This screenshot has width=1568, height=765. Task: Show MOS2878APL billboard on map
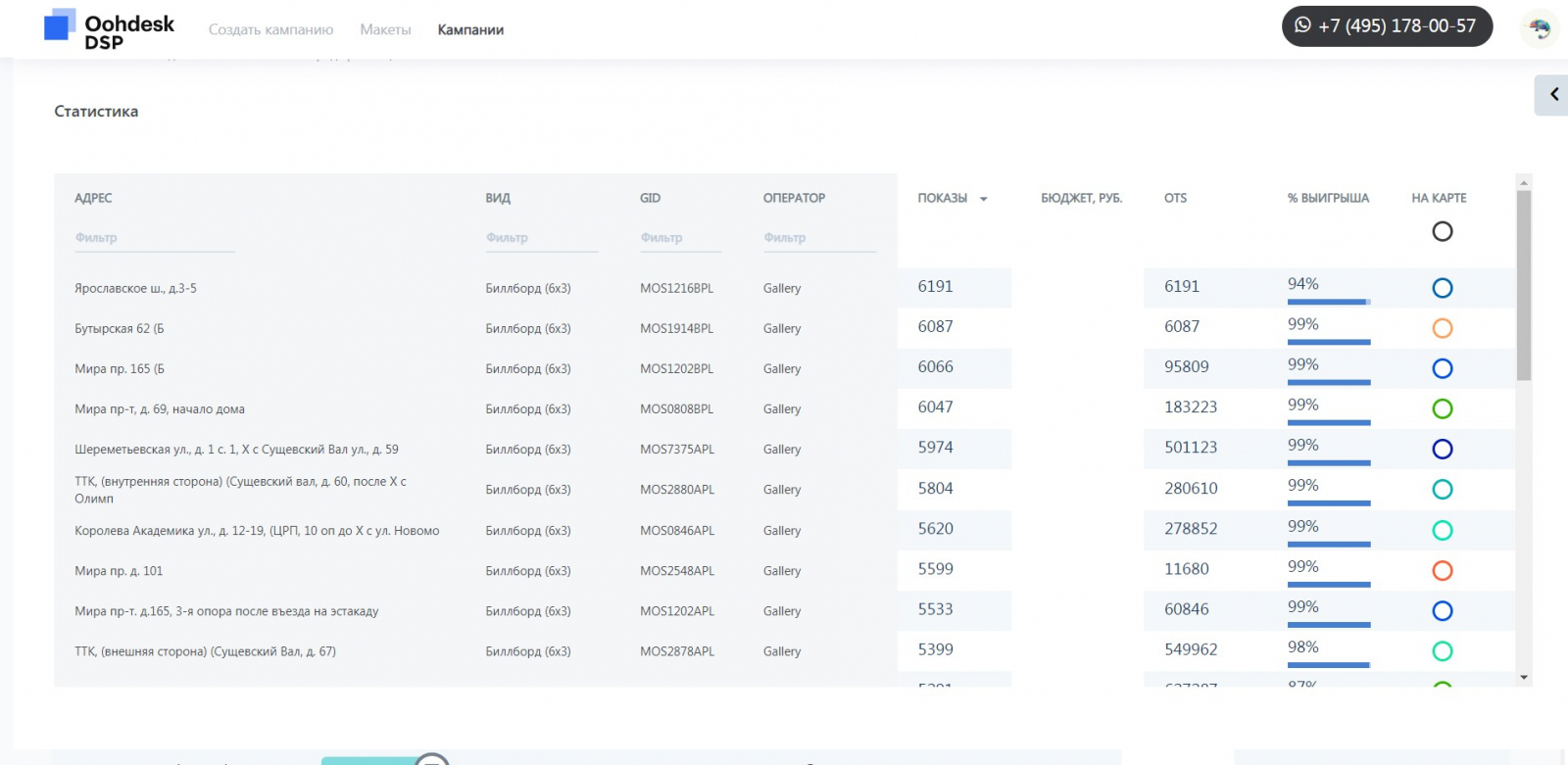tap(1442, 650)
